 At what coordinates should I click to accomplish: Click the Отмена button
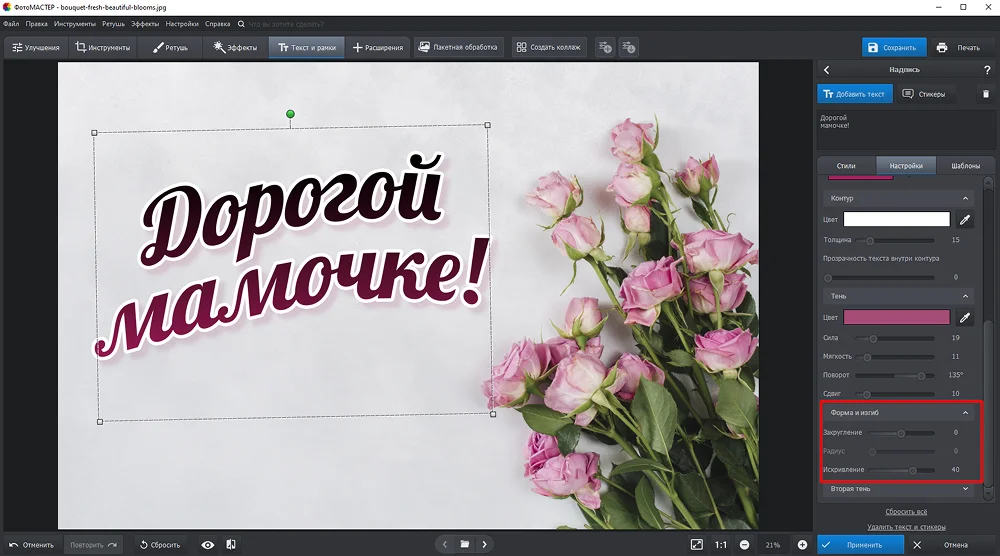tap(949, 545)
